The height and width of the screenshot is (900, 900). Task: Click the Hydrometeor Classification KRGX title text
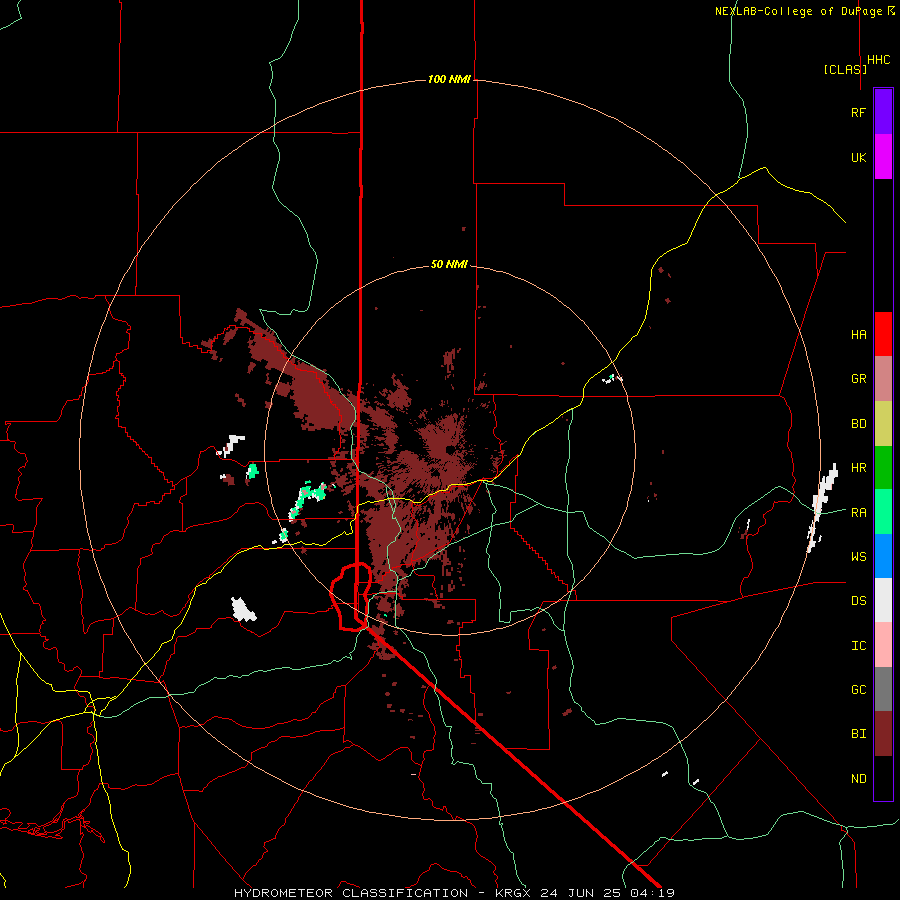point(454,893)
